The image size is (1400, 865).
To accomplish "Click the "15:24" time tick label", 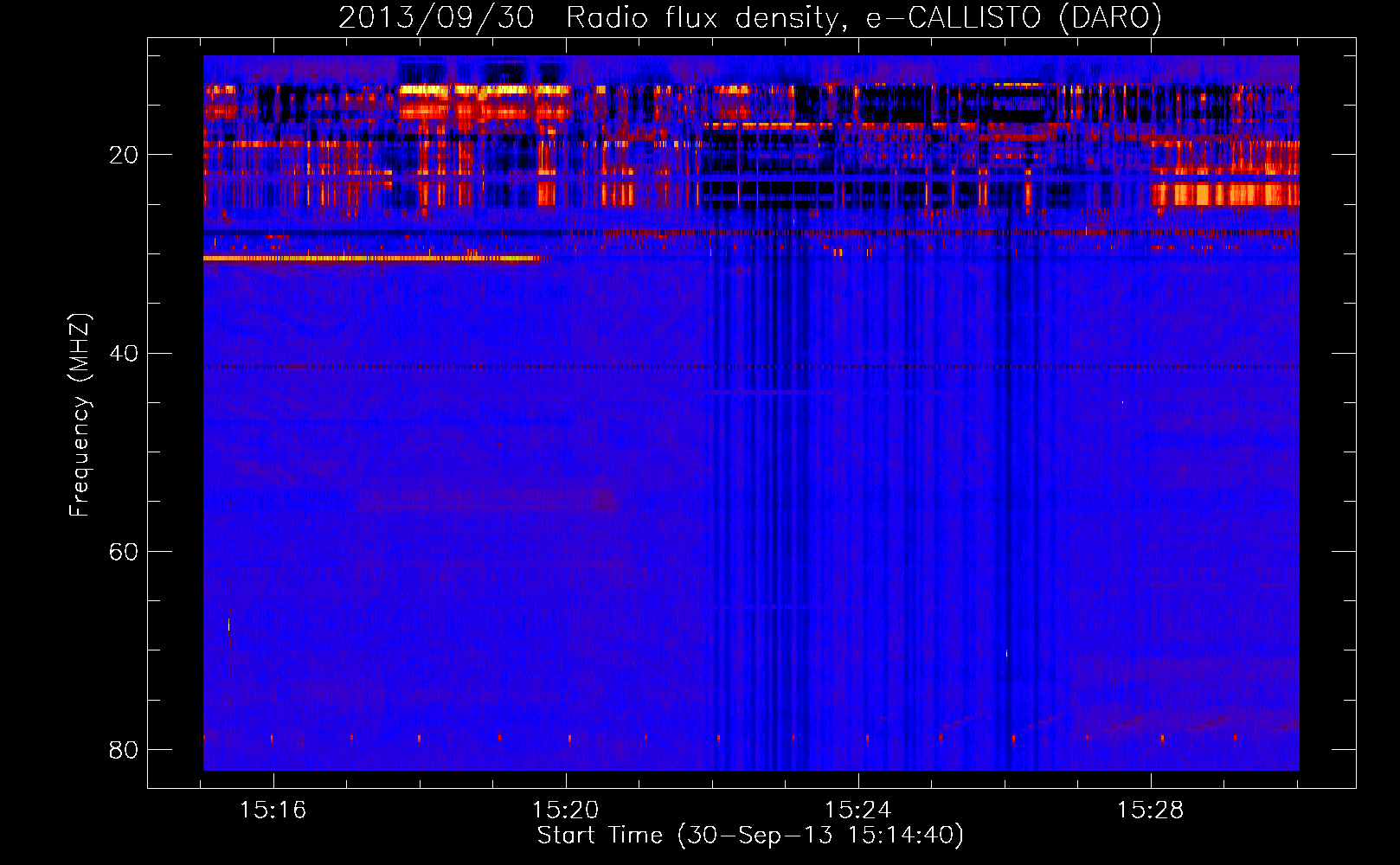I will click(x=858, y=811).
